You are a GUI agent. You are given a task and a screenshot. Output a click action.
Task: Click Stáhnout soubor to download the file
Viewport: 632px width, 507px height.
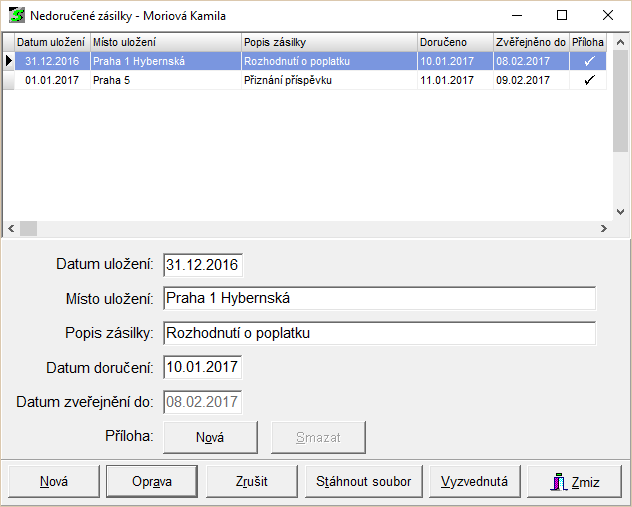click(x=363, y=481)
